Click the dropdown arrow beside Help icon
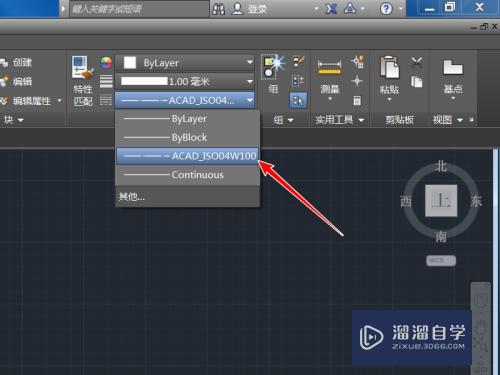Viewport: 500px width, 375px height. (401, 9)
